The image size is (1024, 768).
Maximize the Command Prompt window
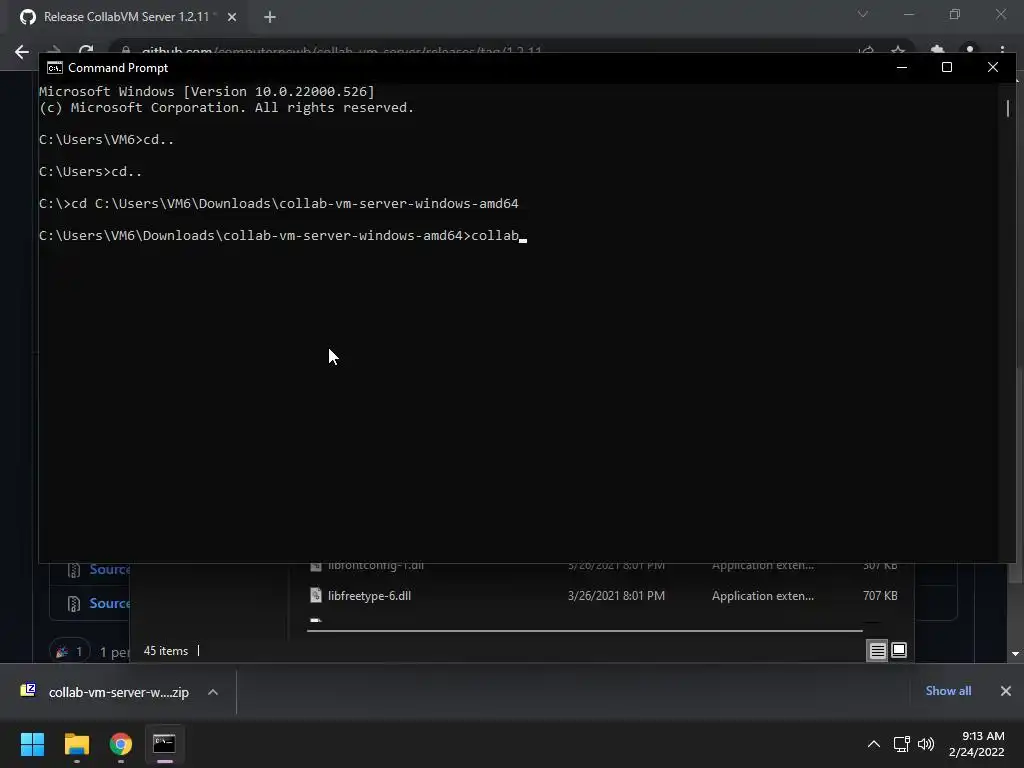point(947,67)
